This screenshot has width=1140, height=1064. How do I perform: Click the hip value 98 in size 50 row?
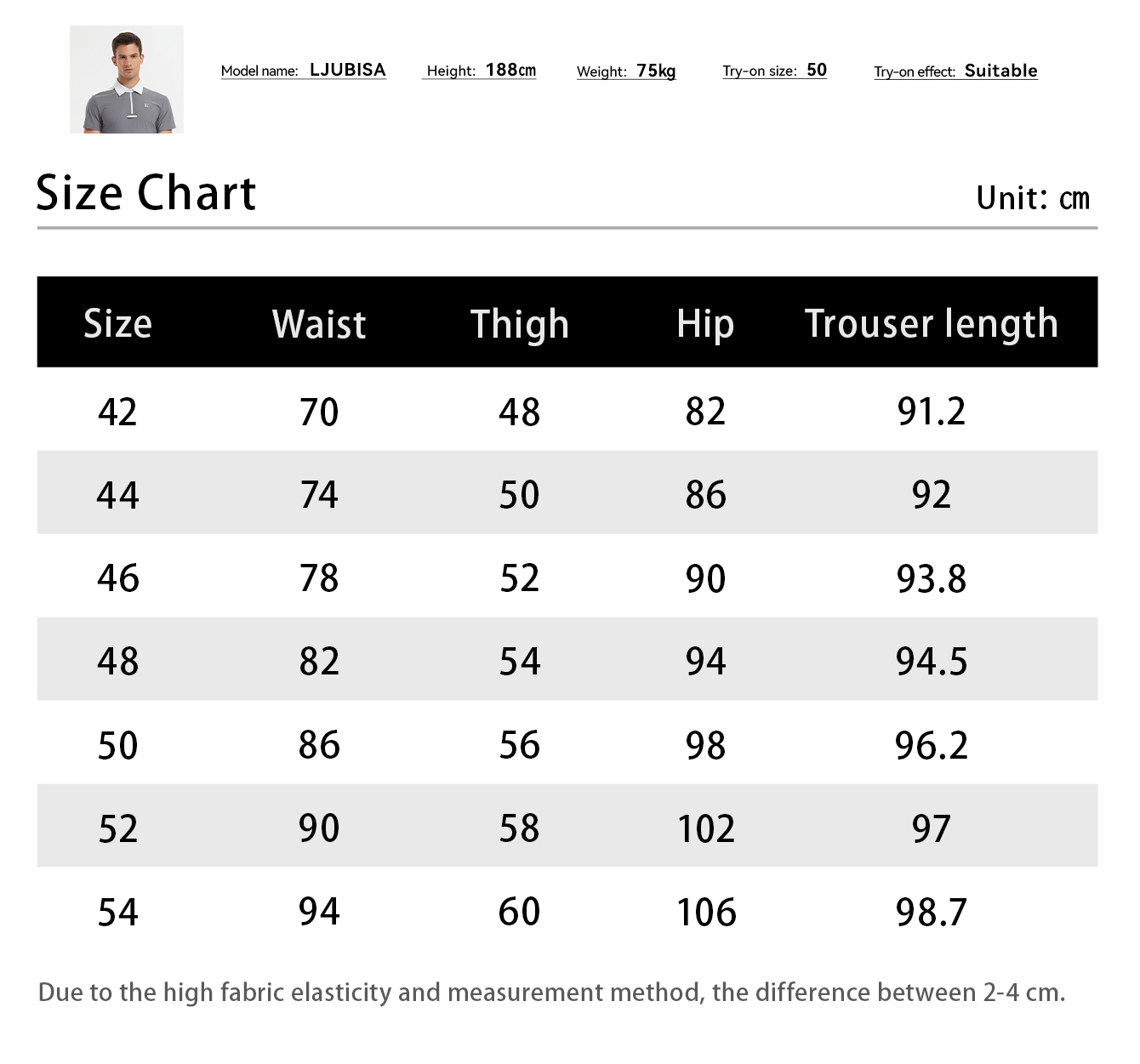tap(705, 746)
